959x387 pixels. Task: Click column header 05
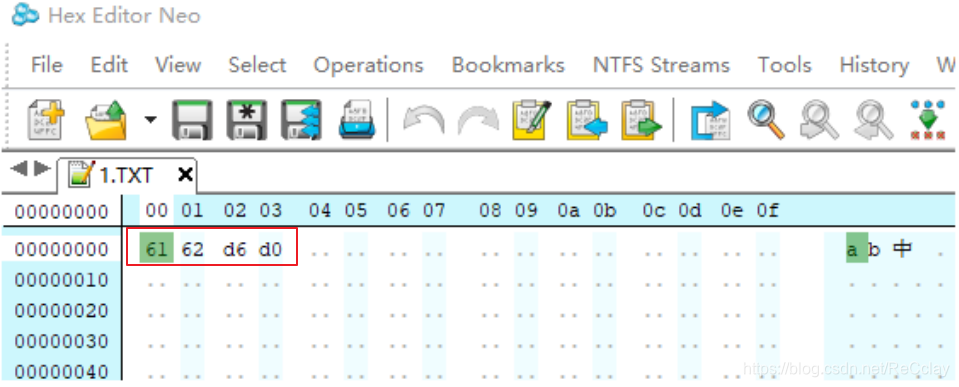point(355,212)
